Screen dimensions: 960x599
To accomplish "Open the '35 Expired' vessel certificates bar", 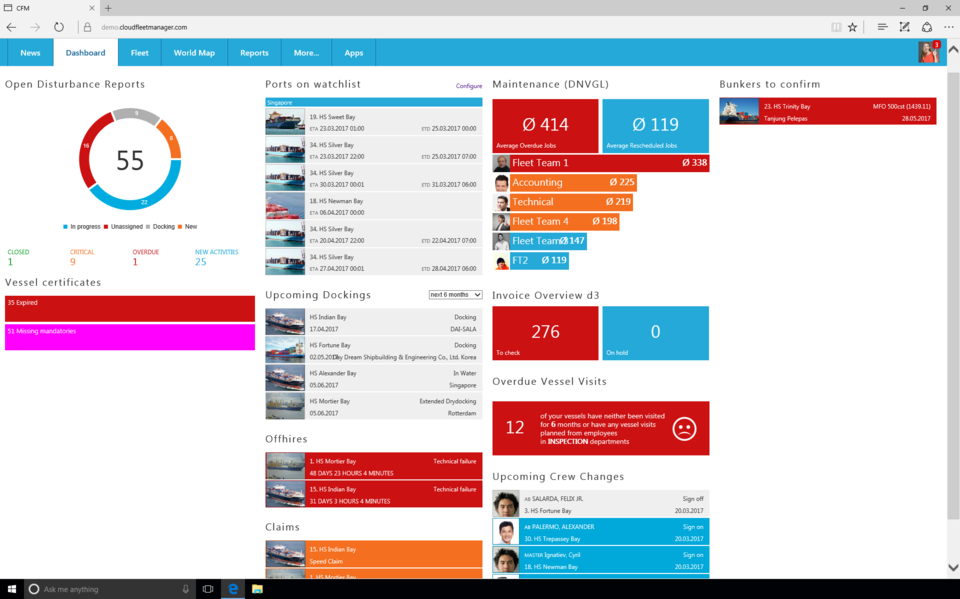I will click(130, 308).
